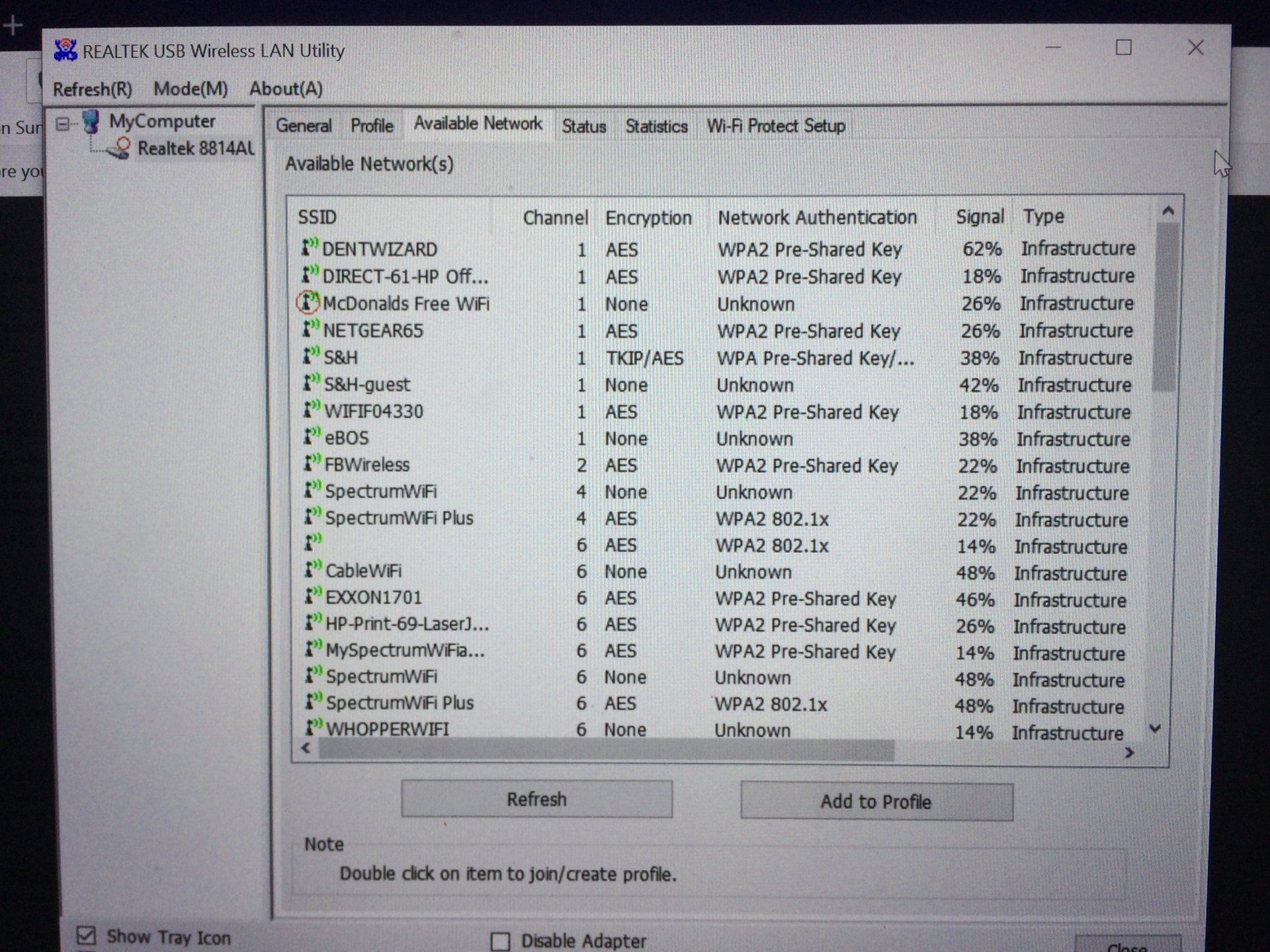Click the signal icon beside DIRECT-61-HP Off...
Screen dimensions: 1270x952
(310, 274)
